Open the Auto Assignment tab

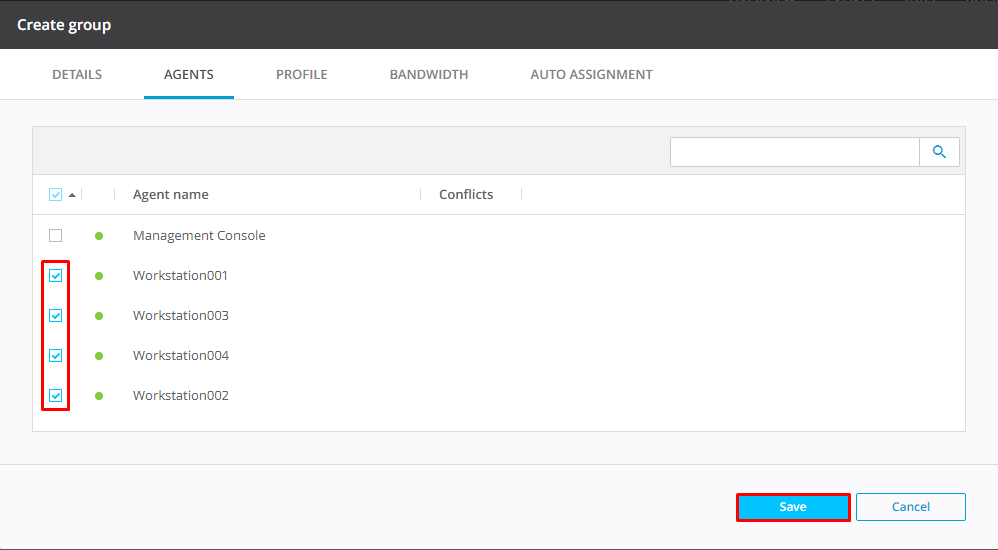coord(591,75)
